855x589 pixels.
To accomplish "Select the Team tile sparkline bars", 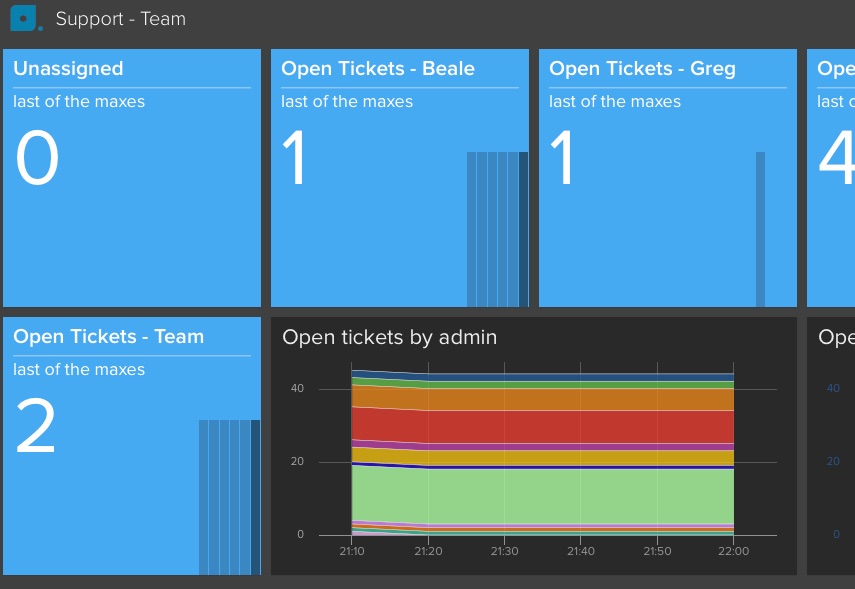I will coord(230,497).
